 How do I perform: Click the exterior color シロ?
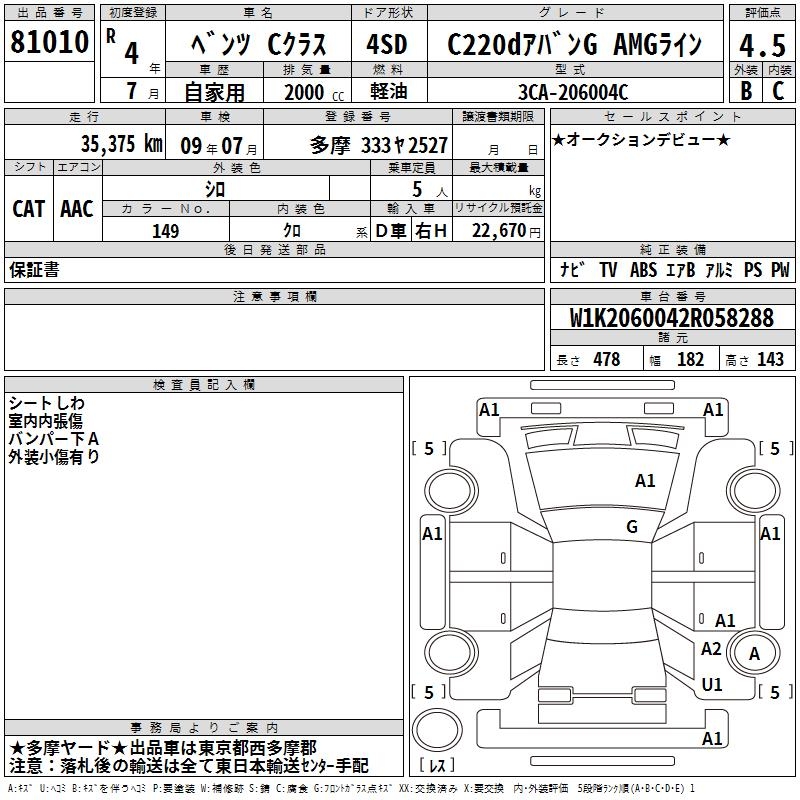click(215, 190)
